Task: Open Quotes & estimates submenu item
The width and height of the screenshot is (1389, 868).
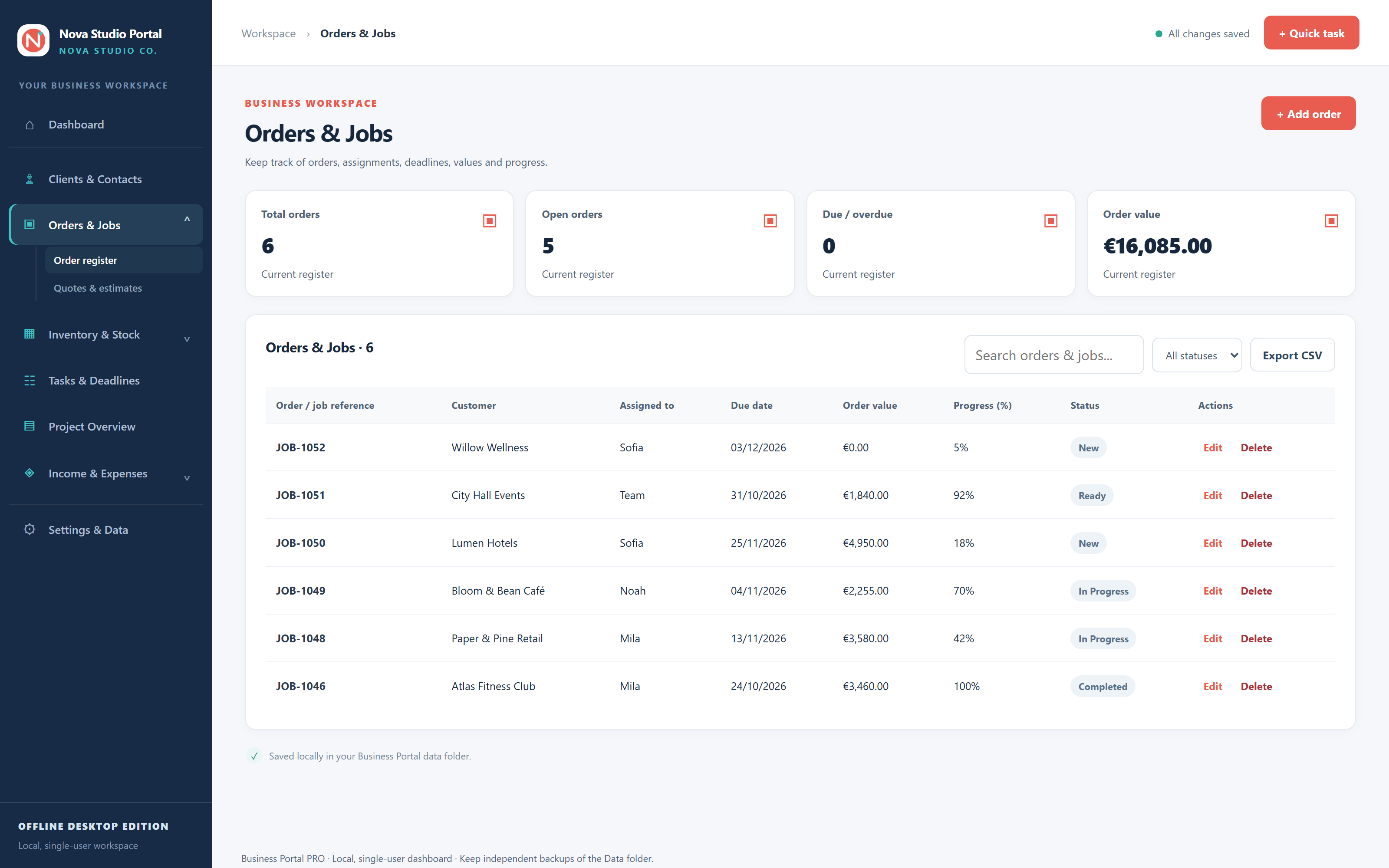Action: point(124,288)
